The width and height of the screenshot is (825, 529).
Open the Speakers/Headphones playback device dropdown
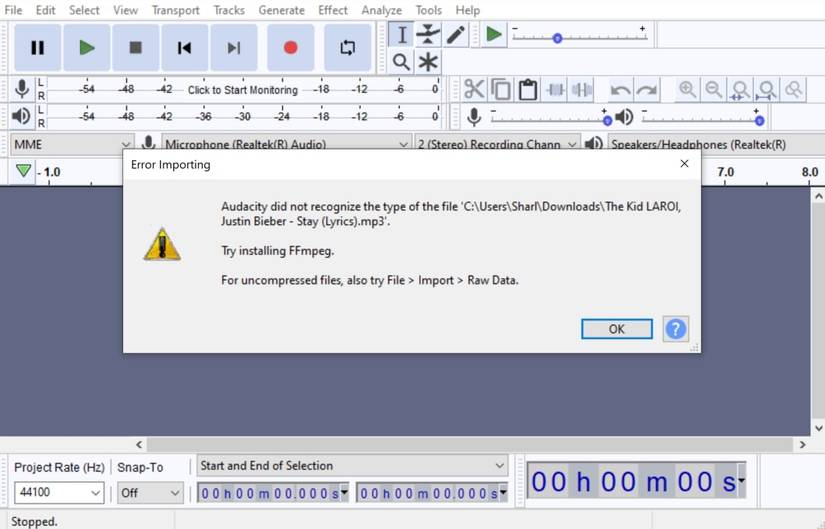716,144
